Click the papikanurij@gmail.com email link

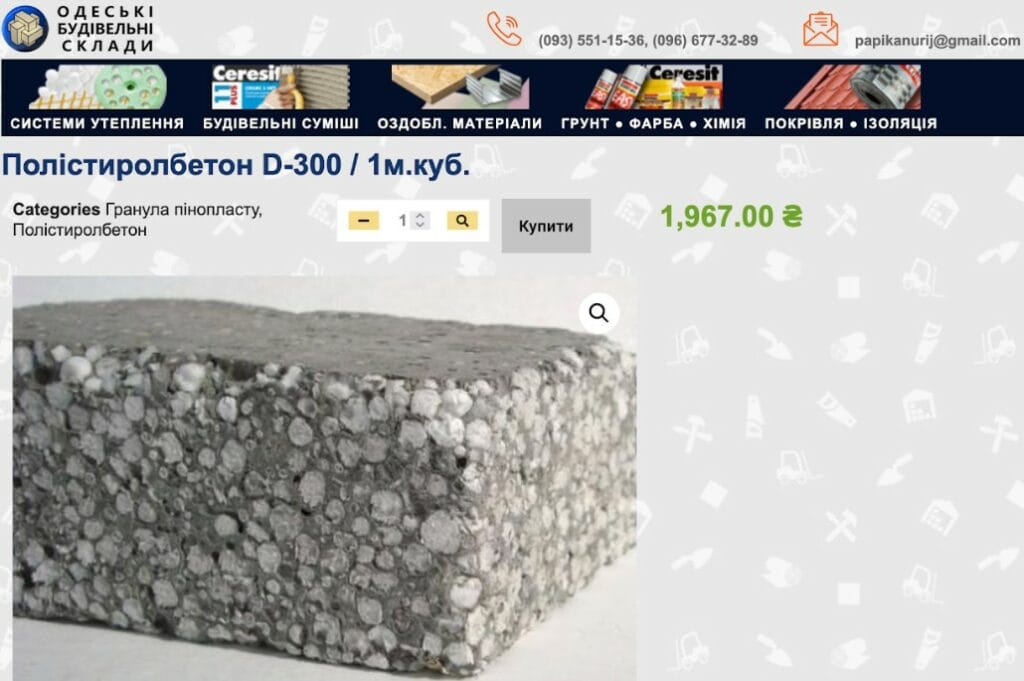coord(937,40)
